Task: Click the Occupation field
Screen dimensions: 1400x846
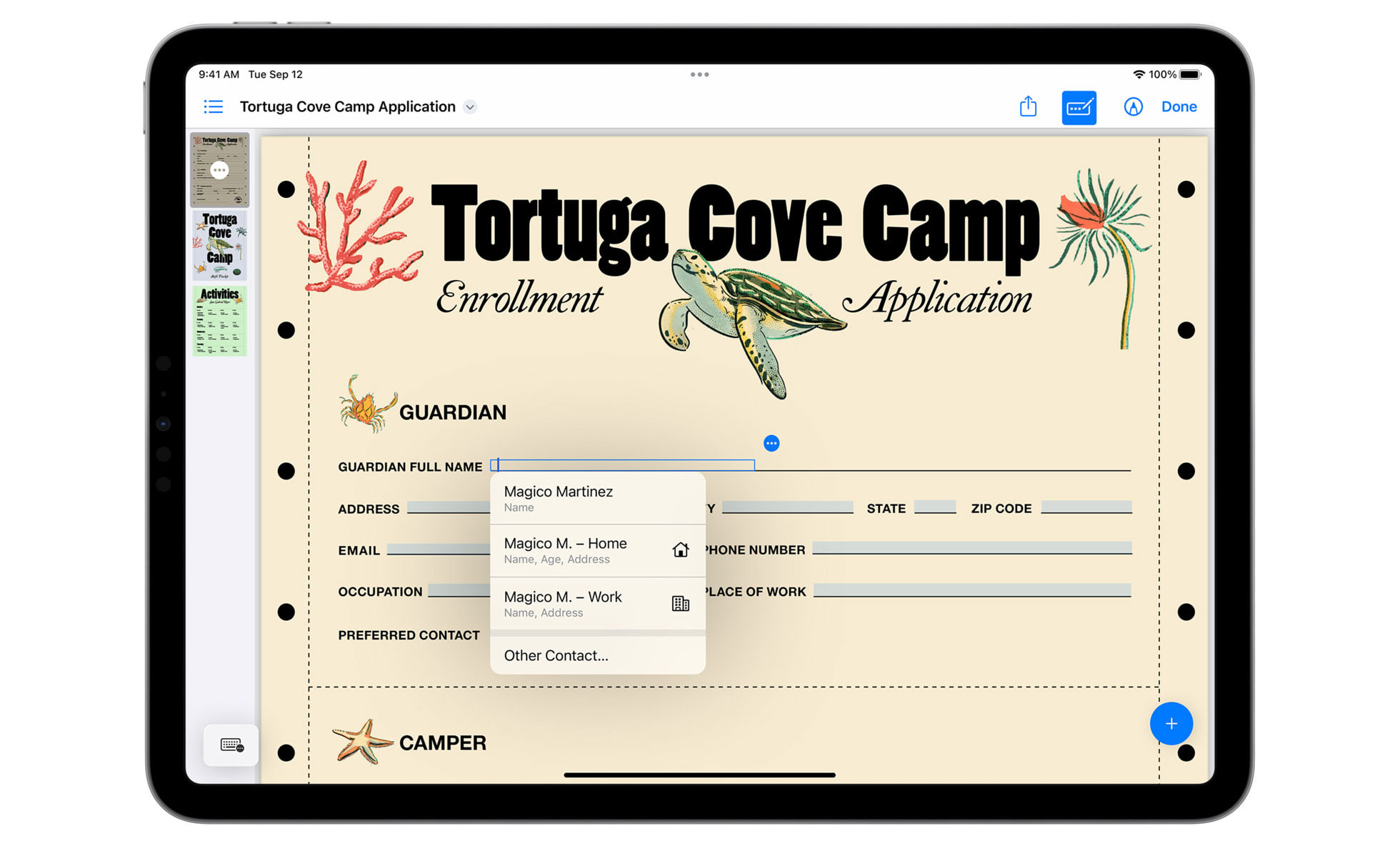Action: click(459, 591)
